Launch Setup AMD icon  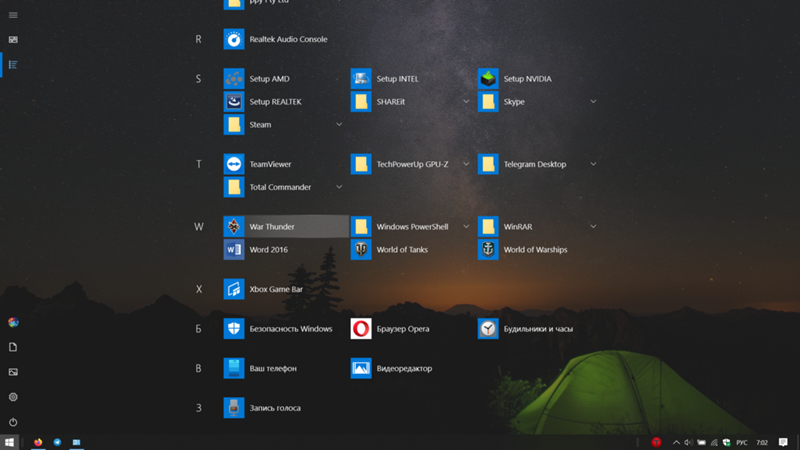(234, 79)
